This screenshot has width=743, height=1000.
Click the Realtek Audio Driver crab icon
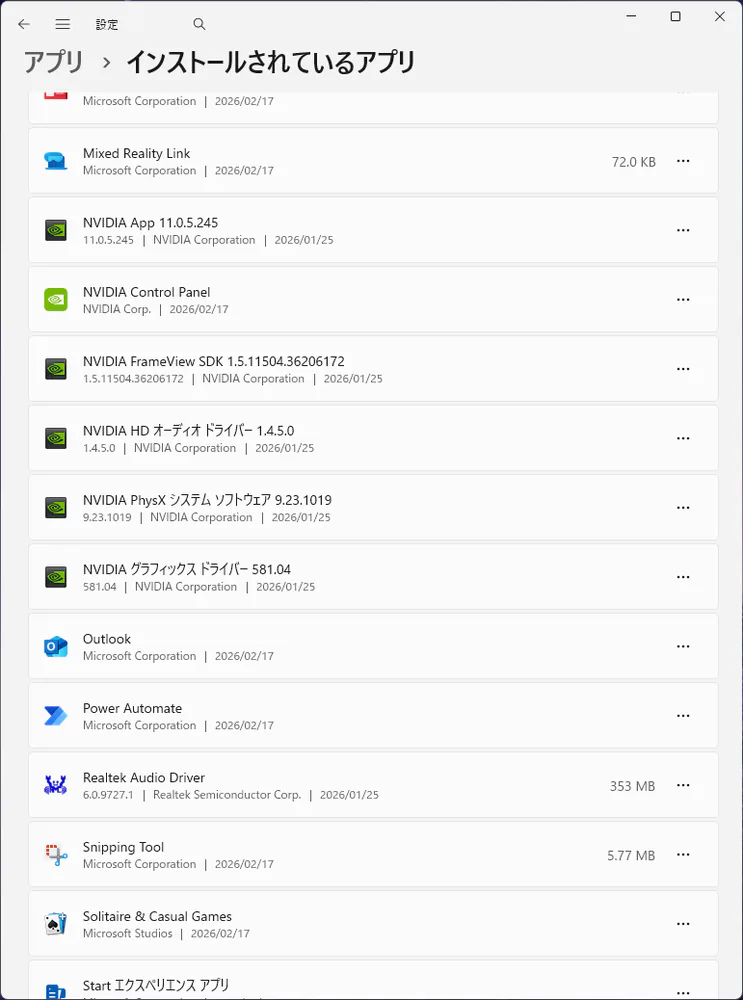pyautogui.click(x=56, y=785)
